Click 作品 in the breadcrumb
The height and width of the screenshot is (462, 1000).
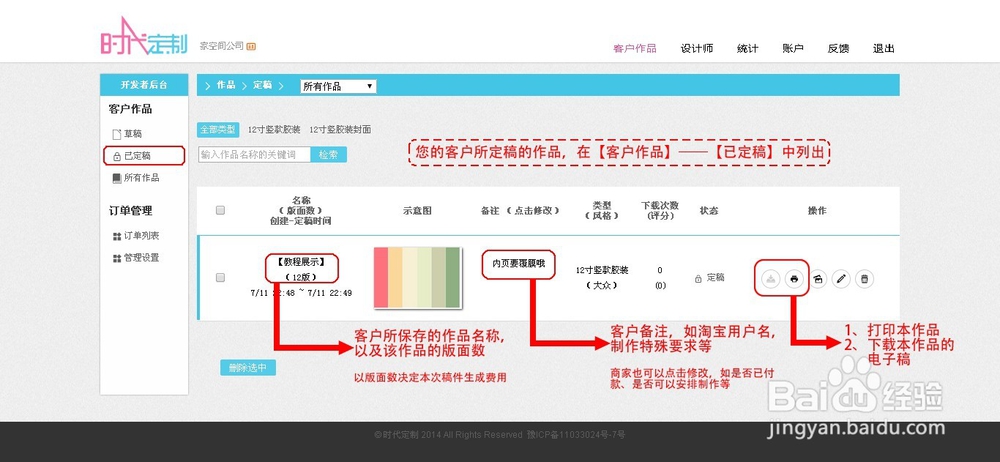[225, 85]
